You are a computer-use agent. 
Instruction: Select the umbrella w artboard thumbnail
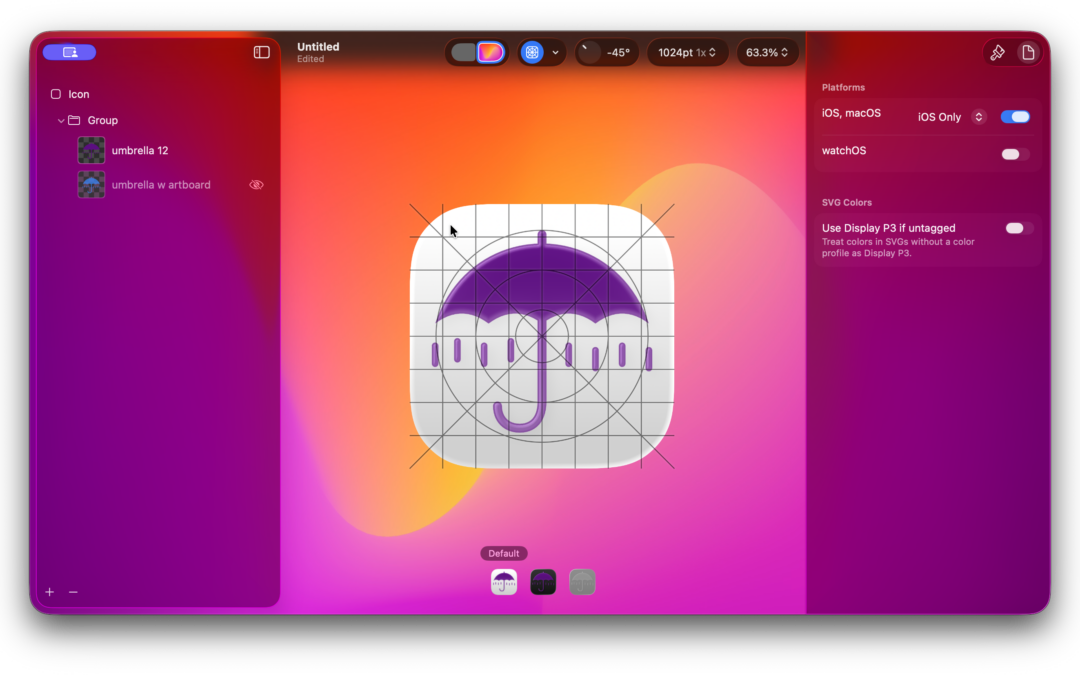click(91, 185)
